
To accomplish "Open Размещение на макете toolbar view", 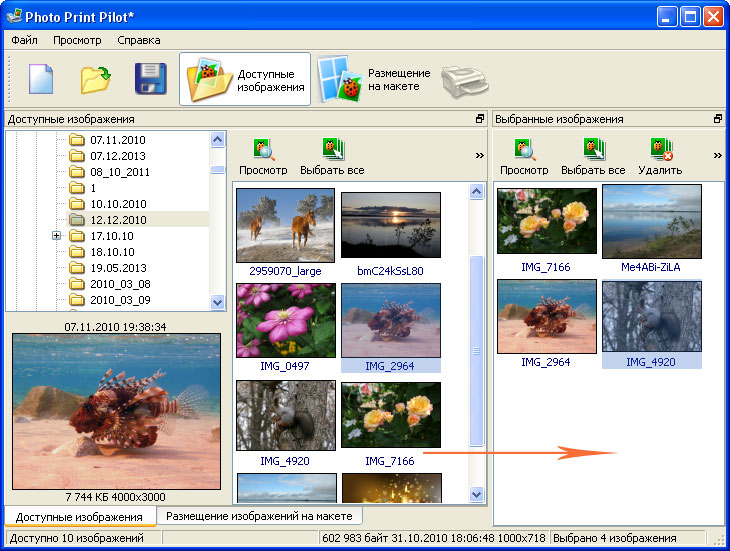I will 374,79.
